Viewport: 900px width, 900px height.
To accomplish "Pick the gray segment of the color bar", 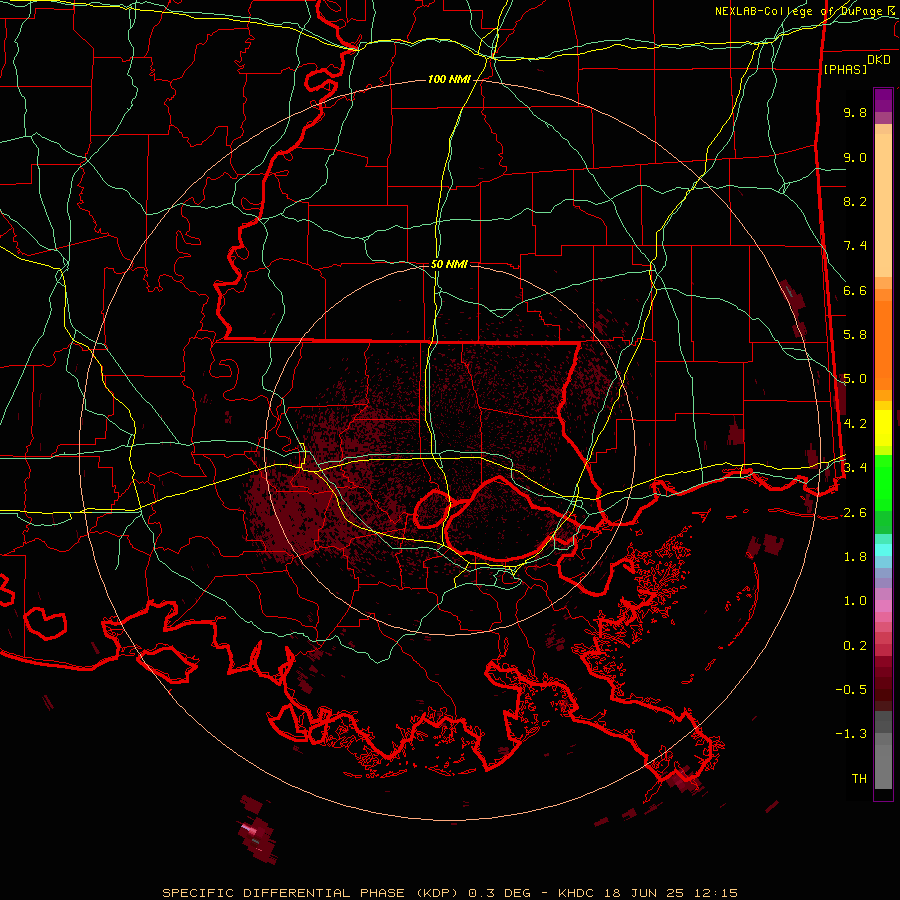I will [x=883, y=751].
